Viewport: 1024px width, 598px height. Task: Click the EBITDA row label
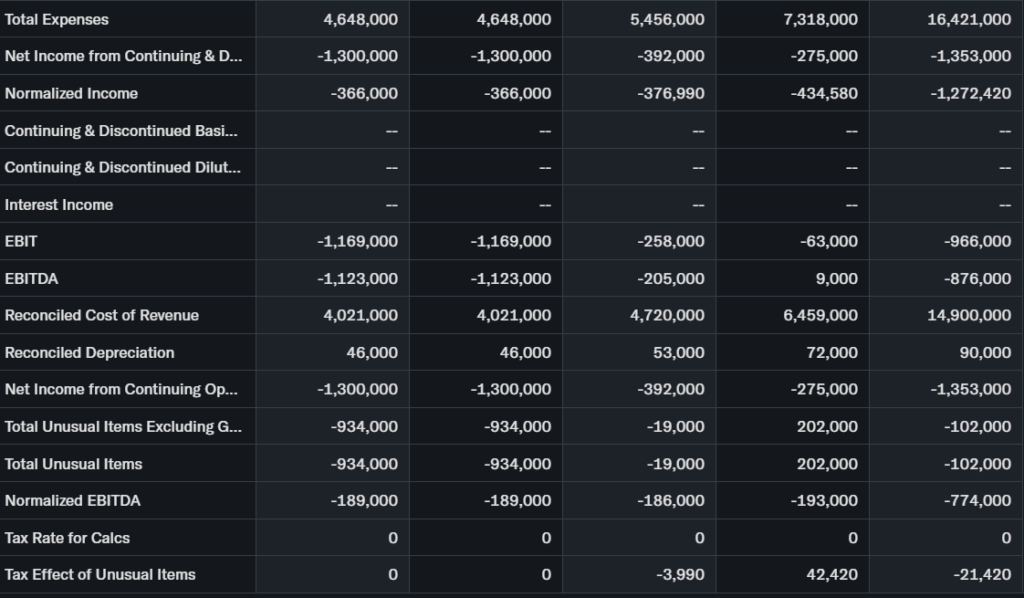[31, 279]
